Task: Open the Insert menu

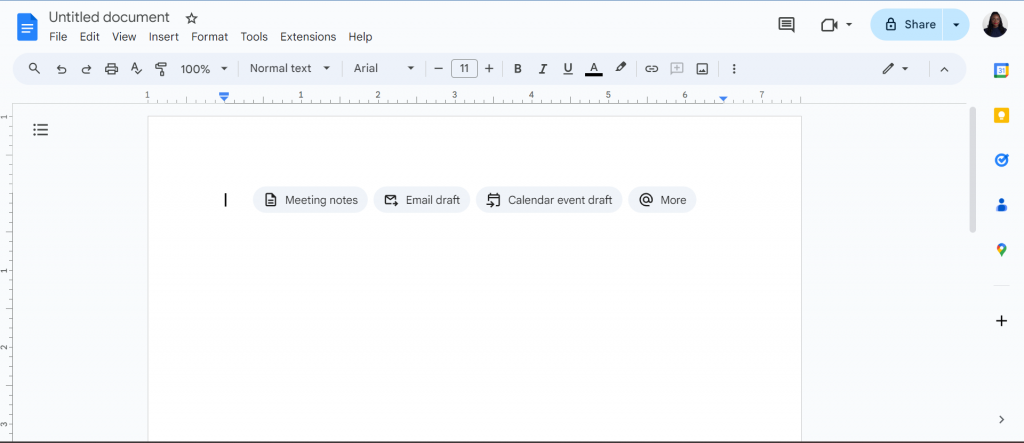Action: [x=163, y=37]
